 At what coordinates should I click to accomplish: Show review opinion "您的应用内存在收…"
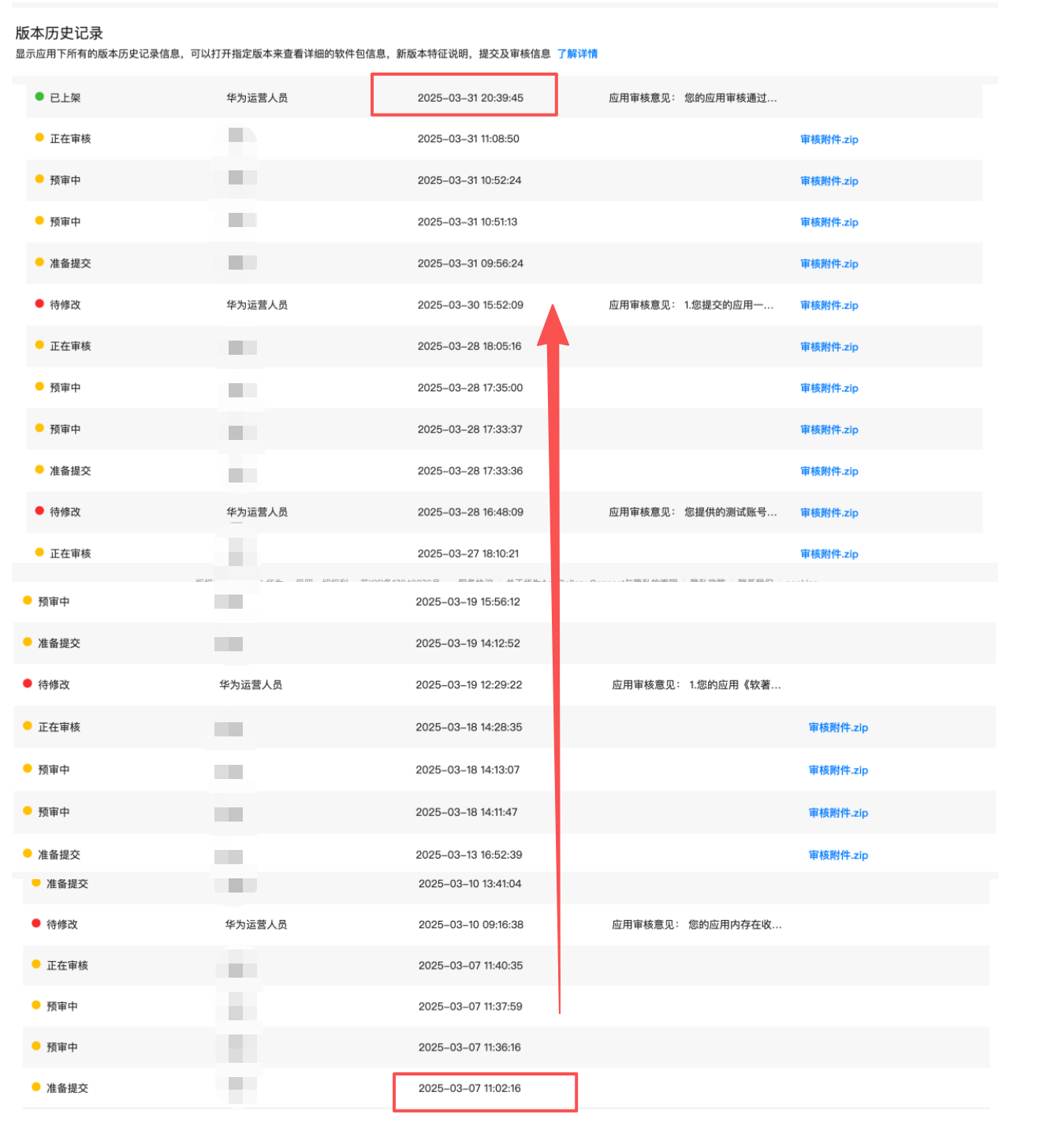click(x=735, y=924)
